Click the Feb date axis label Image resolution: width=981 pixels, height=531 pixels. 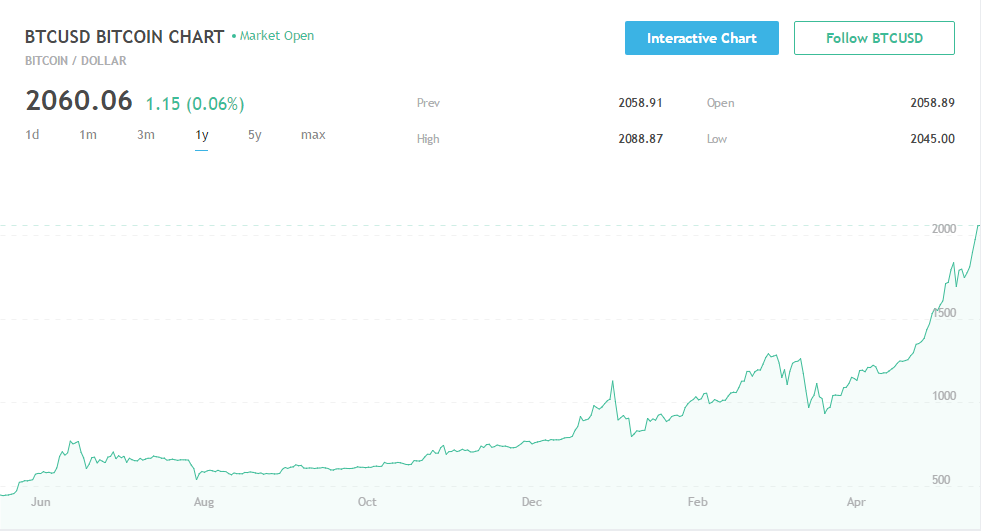(x=697, y=502)
